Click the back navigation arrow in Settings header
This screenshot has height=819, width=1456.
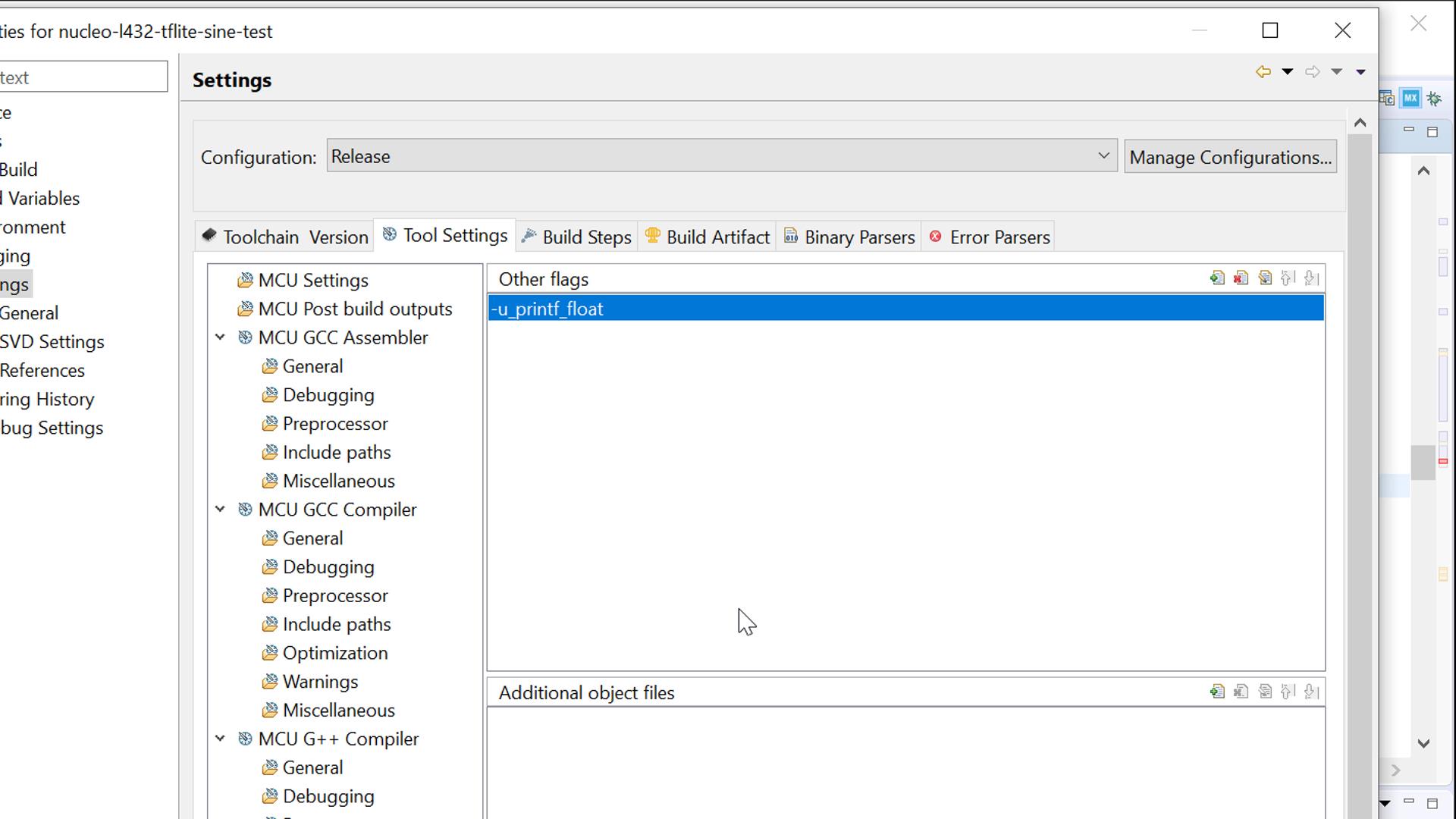(1263, 71)
